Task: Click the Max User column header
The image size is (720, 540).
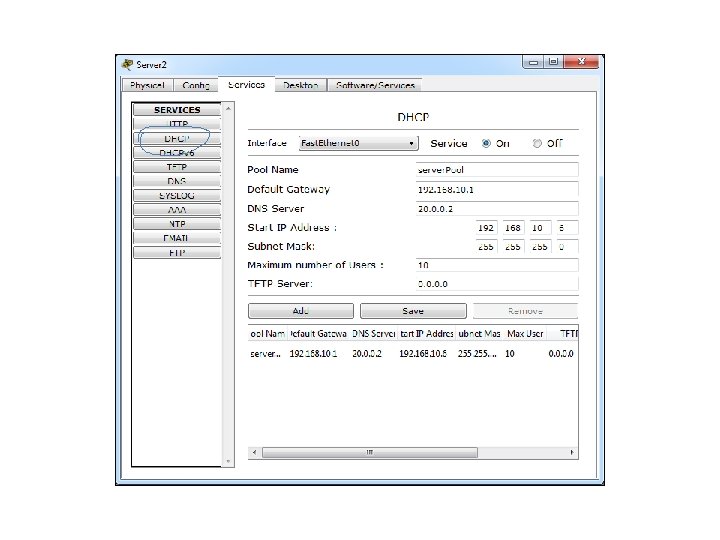Action: tap(525, 334)
